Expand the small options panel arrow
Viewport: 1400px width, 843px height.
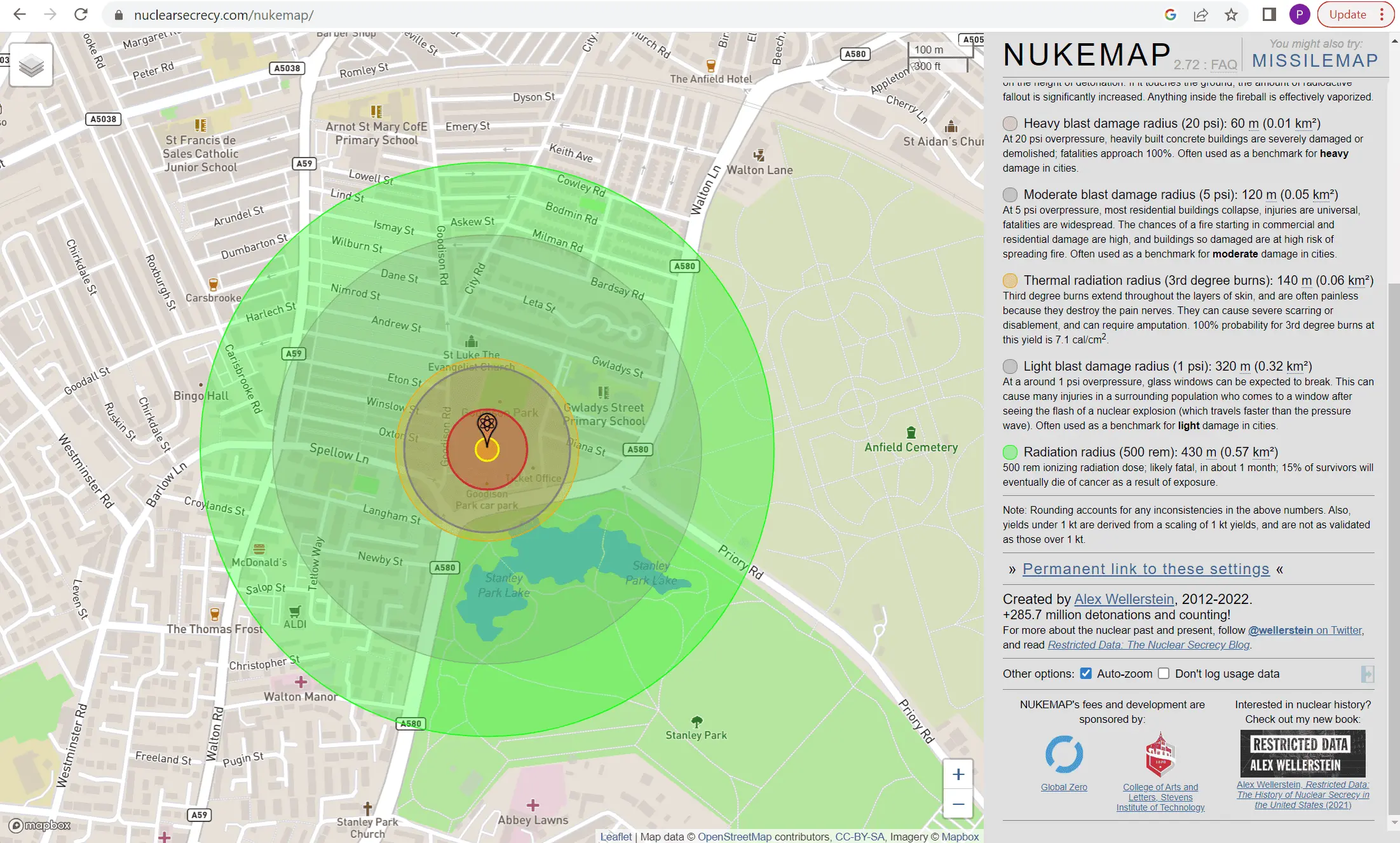(x=1367, y=674)
